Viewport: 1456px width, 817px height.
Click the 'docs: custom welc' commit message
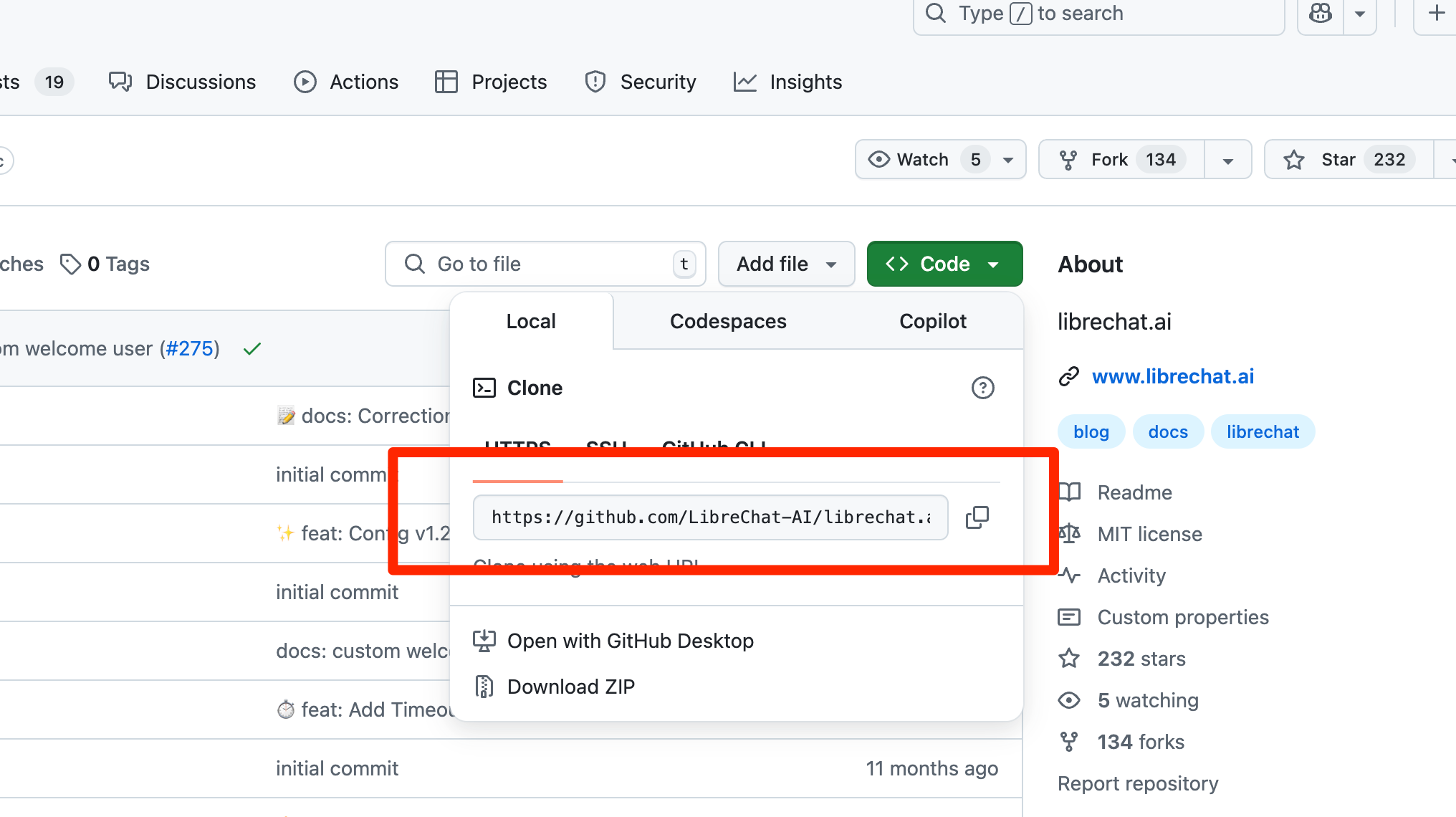(x=363, y=651)
